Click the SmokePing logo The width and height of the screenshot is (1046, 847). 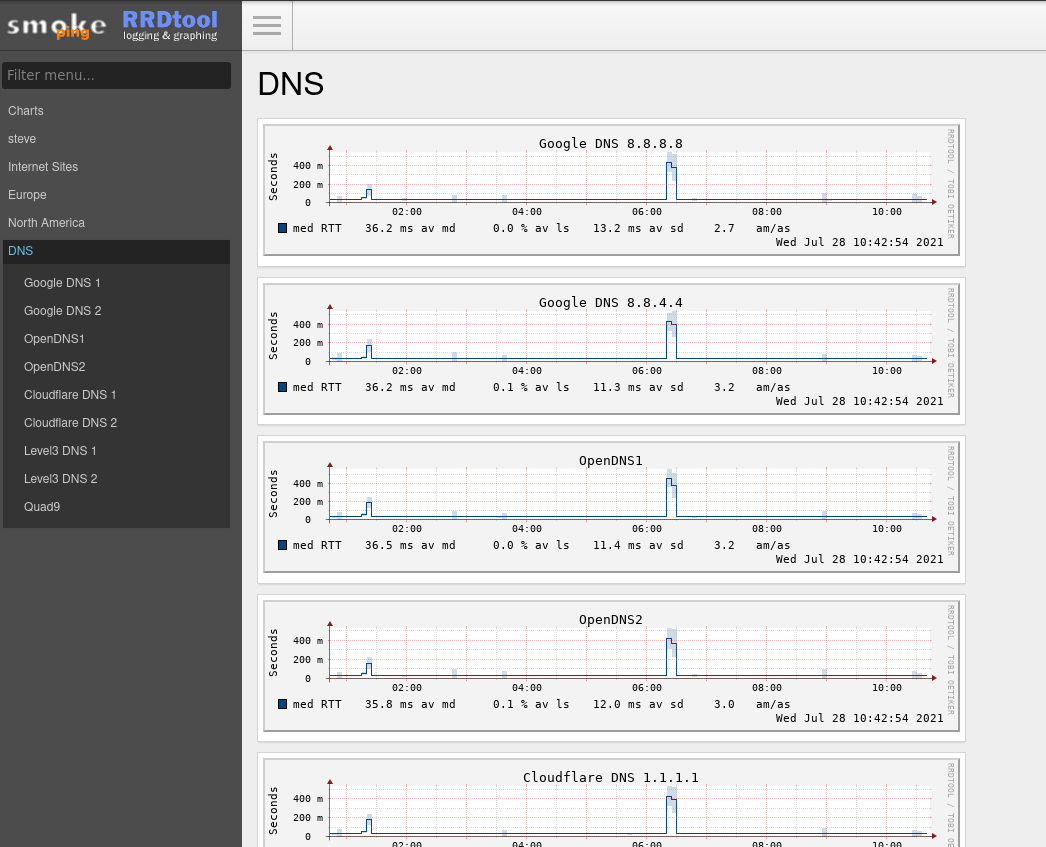click(x=56, y=25)
